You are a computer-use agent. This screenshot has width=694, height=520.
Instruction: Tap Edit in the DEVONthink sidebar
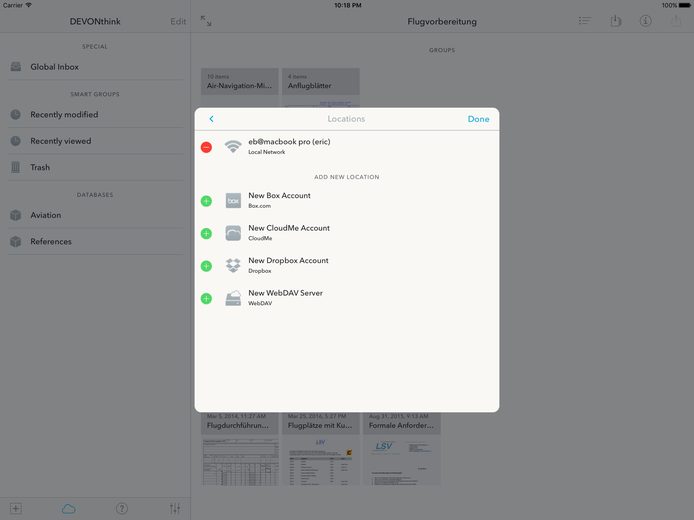pos(178,21)
